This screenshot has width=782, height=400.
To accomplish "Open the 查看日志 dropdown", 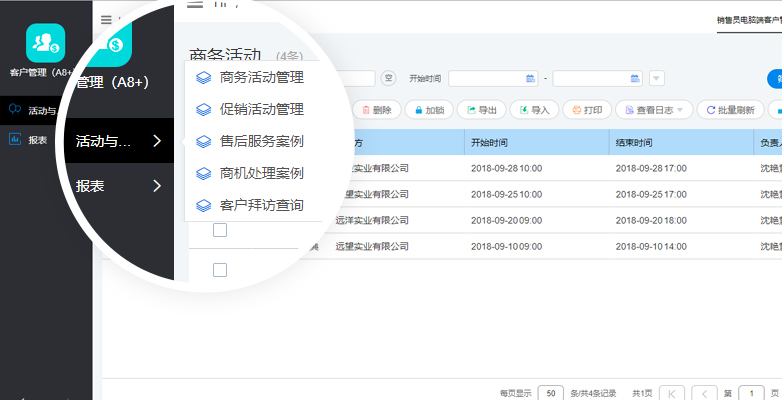I will pos(651,110).
